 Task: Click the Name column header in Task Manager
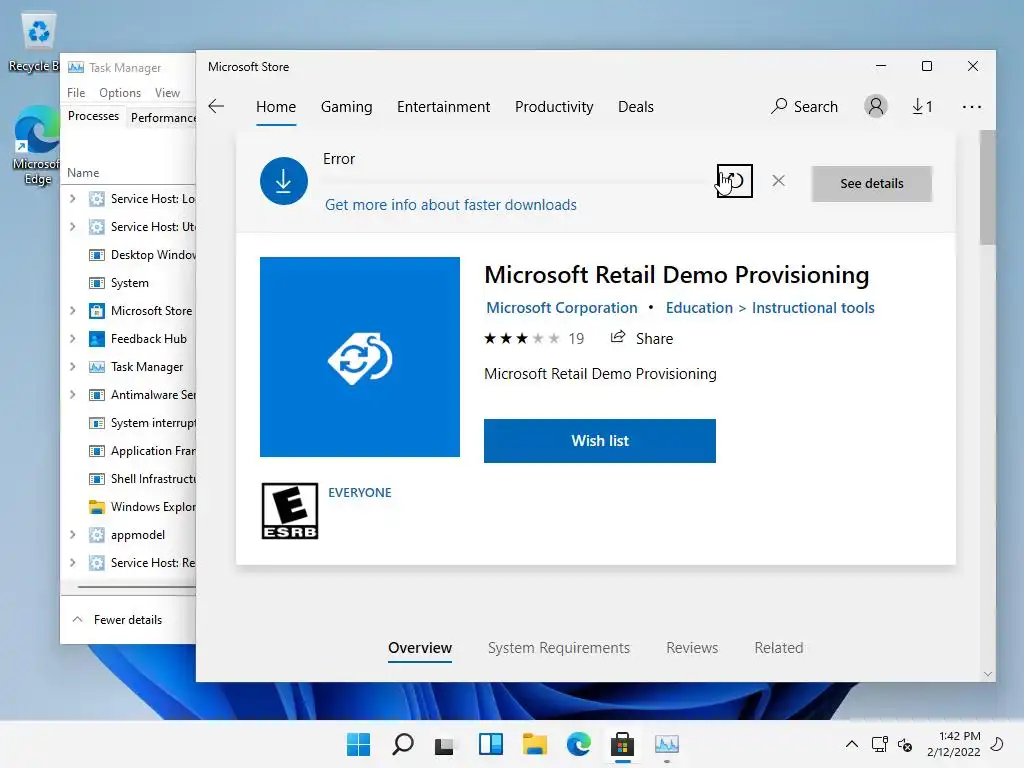click(x=83, y=173)
